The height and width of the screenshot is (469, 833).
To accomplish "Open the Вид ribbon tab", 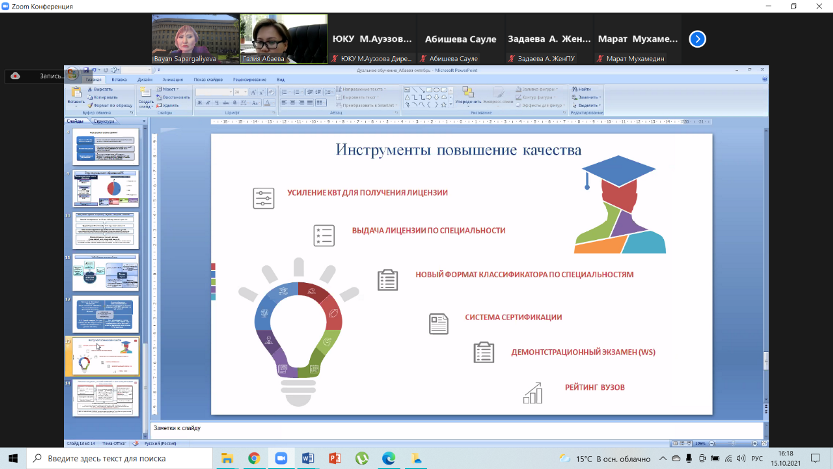I will [282, 78].
